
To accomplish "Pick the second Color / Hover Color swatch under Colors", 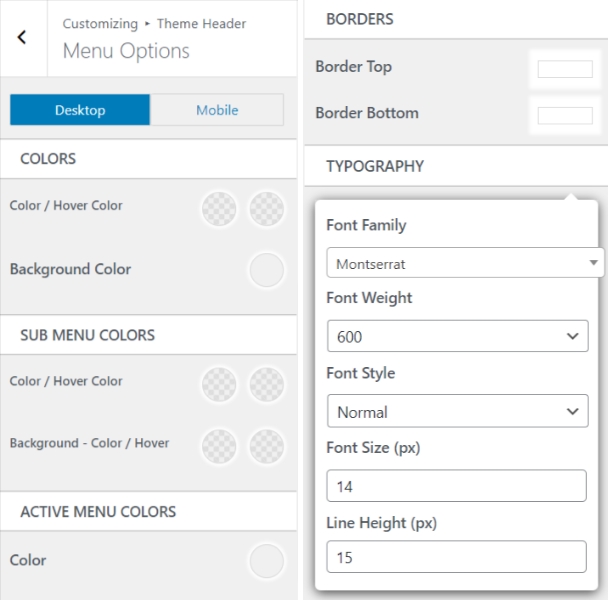I will coord(266,208).
